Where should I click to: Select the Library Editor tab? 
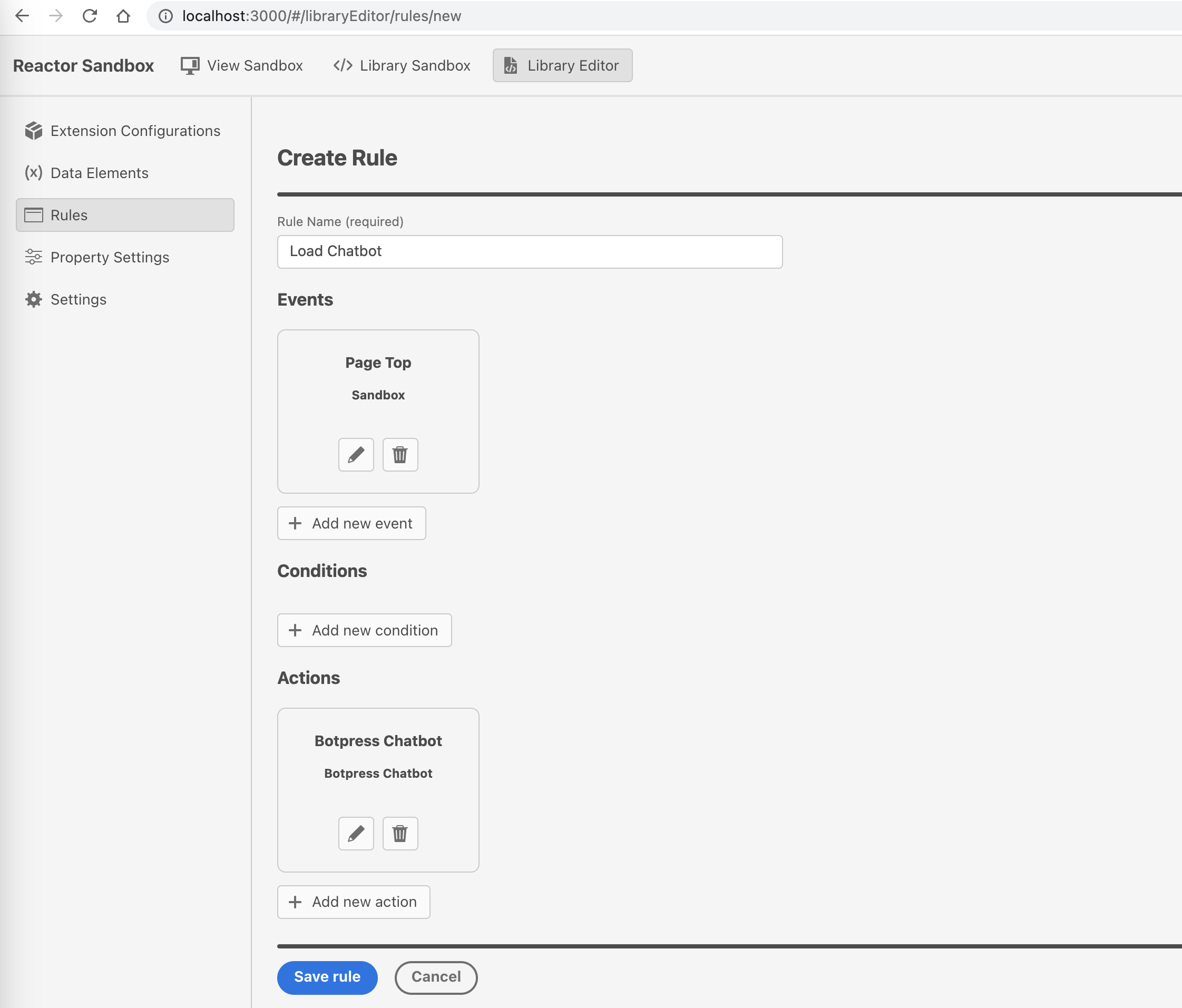click(562, 65)
